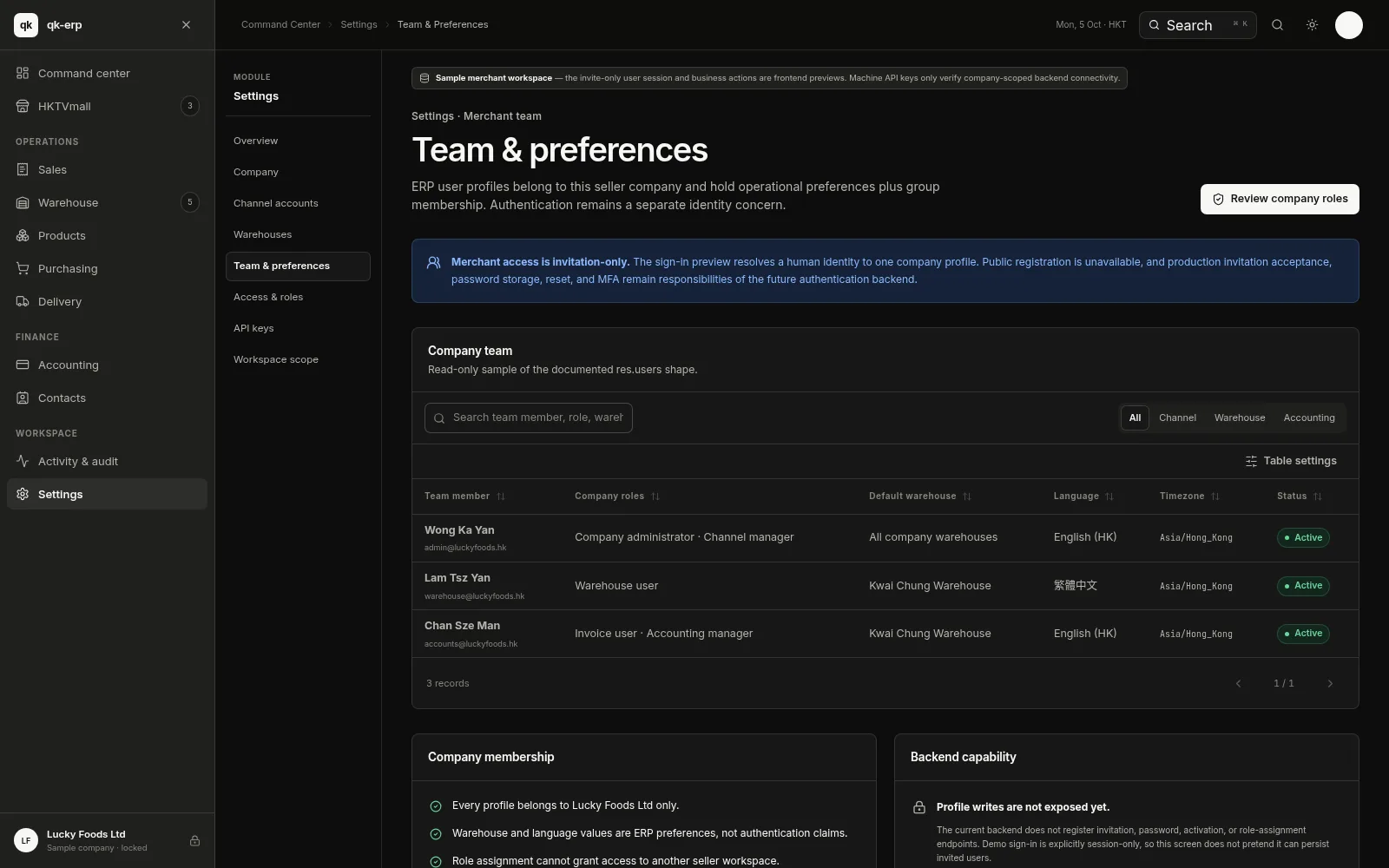
Task: Click the people icon in the invitation banner
Action: click(433, 262)
